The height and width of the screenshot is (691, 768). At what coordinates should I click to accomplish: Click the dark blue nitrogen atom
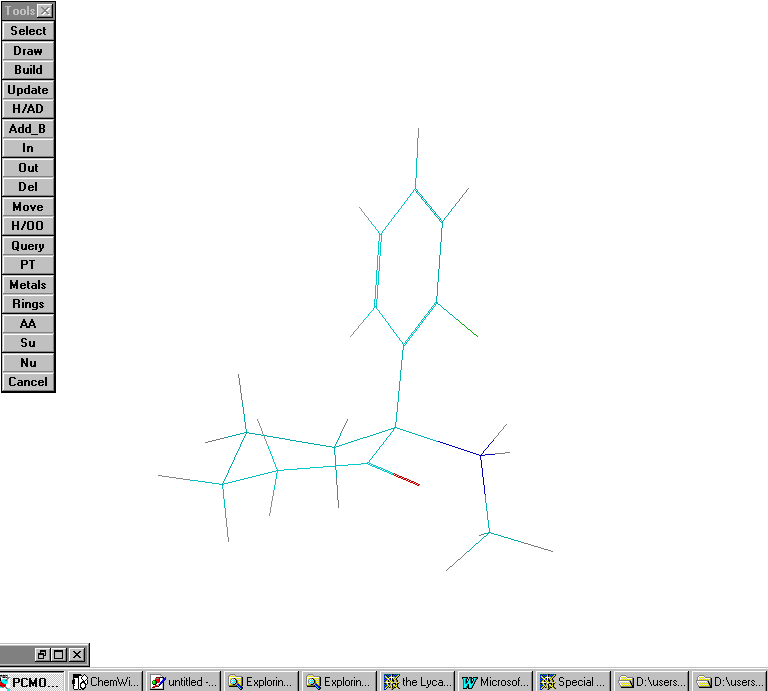click(481, 455)
